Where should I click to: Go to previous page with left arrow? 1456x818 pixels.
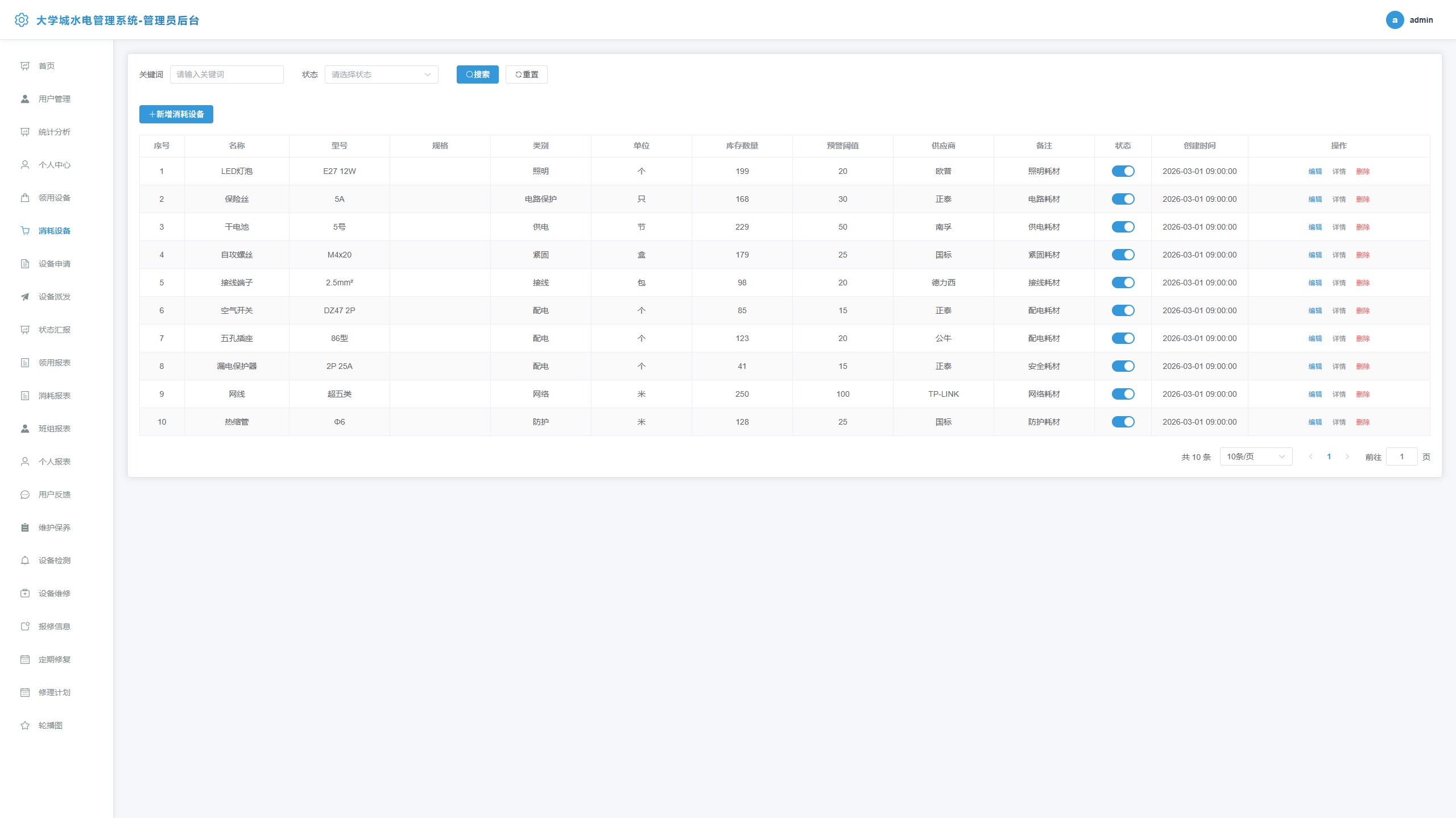coord(1311,456)
